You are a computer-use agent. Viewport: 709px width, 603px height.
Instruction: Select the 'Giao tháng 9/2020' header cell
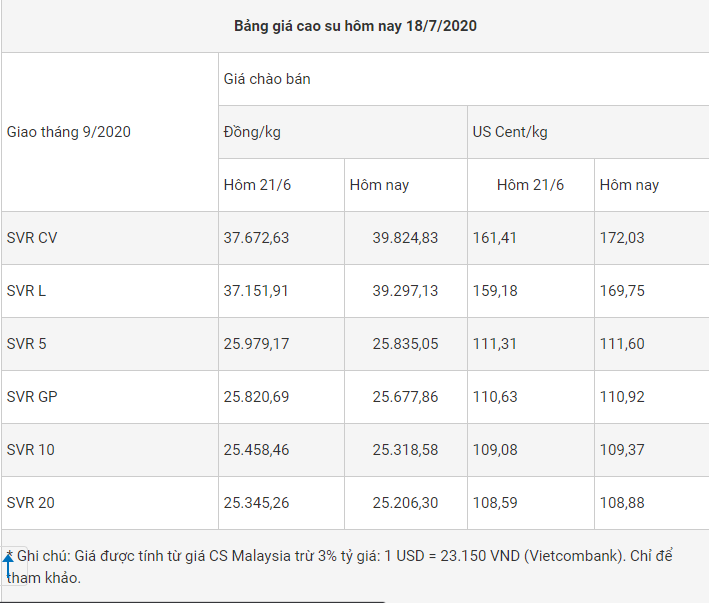(69, 132)
